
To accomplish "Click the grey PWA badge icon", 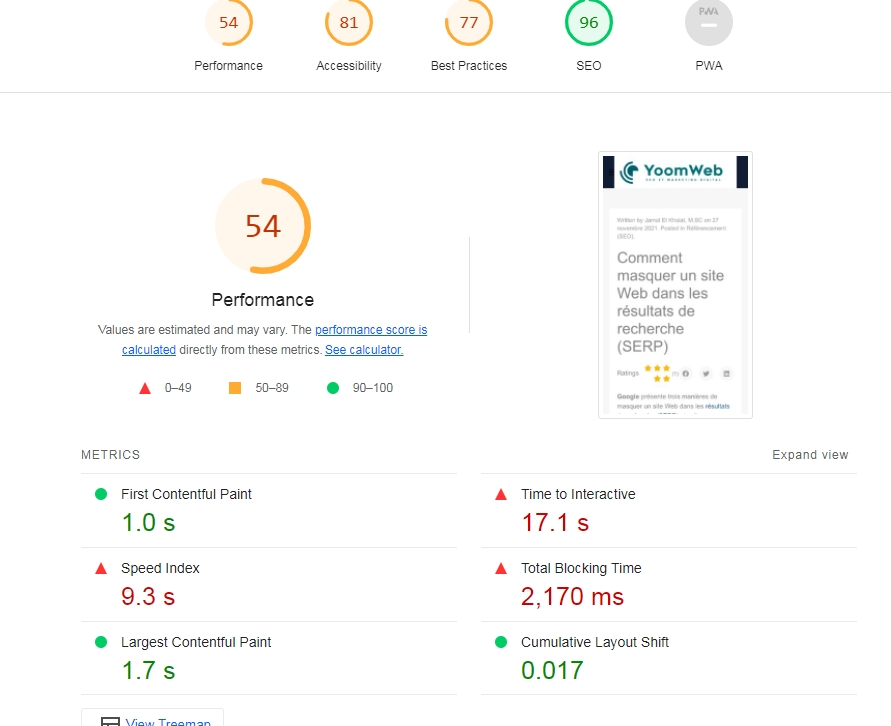I will (x=709, y=23).
